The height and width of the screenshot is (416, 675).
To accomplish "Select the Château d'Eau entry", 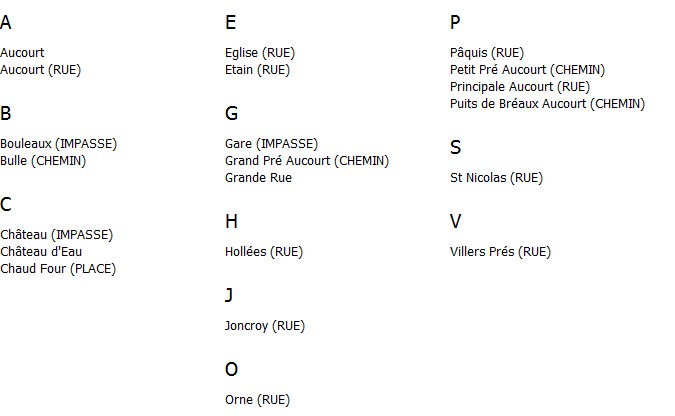I will pyautogui.click(x=41, y=251).
